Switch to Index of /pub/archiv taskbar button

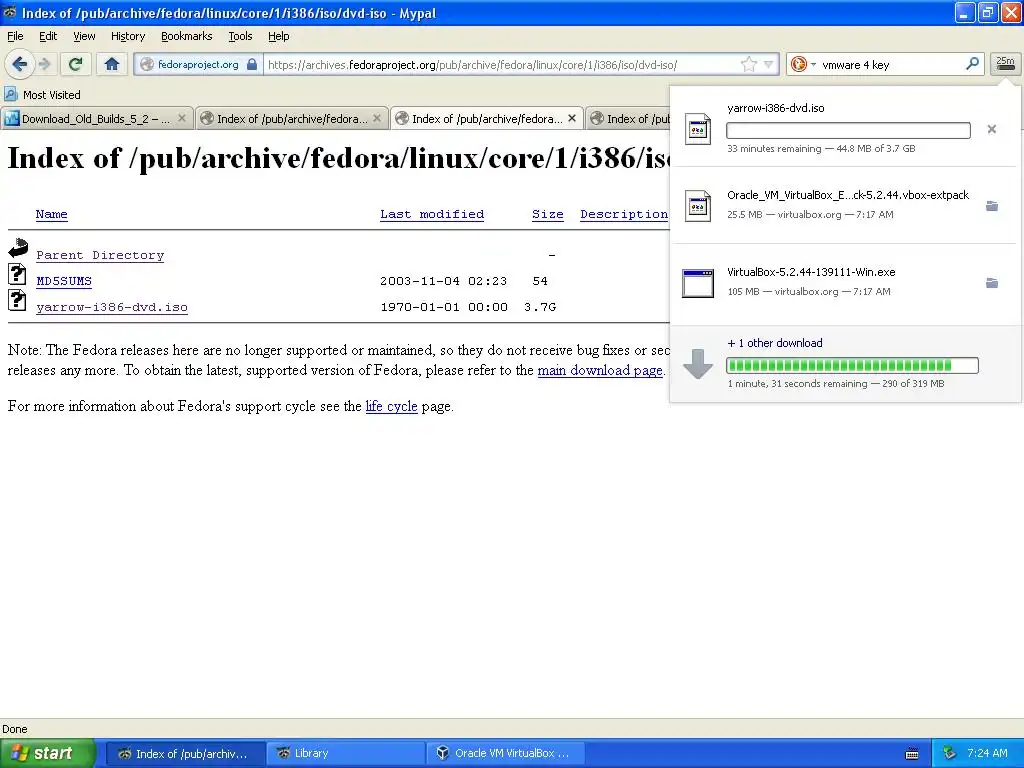tap(185, 753)
